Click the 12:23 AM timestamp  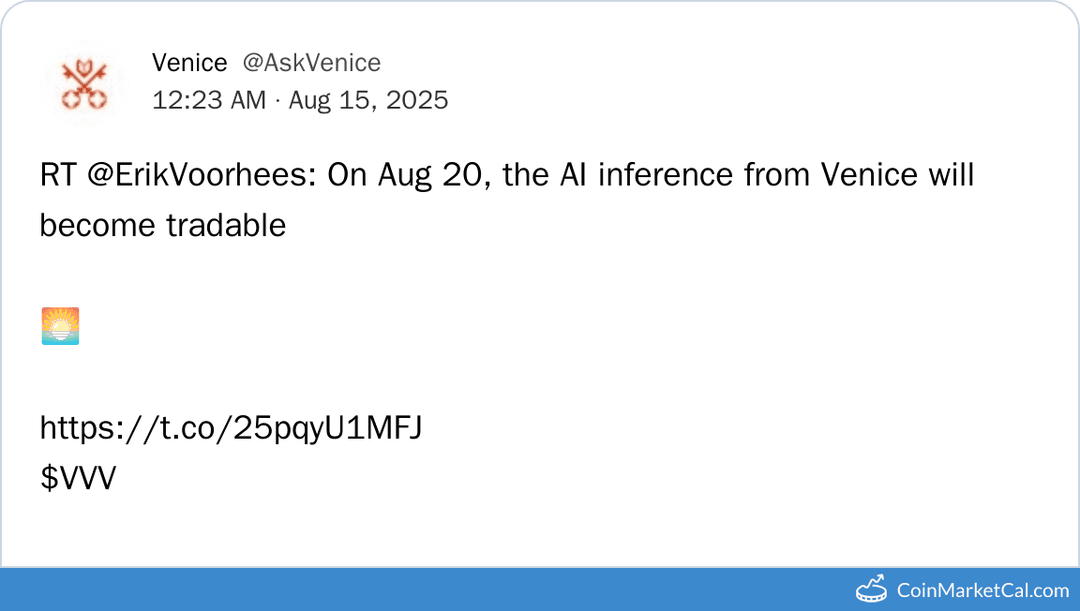coord(209,100)
